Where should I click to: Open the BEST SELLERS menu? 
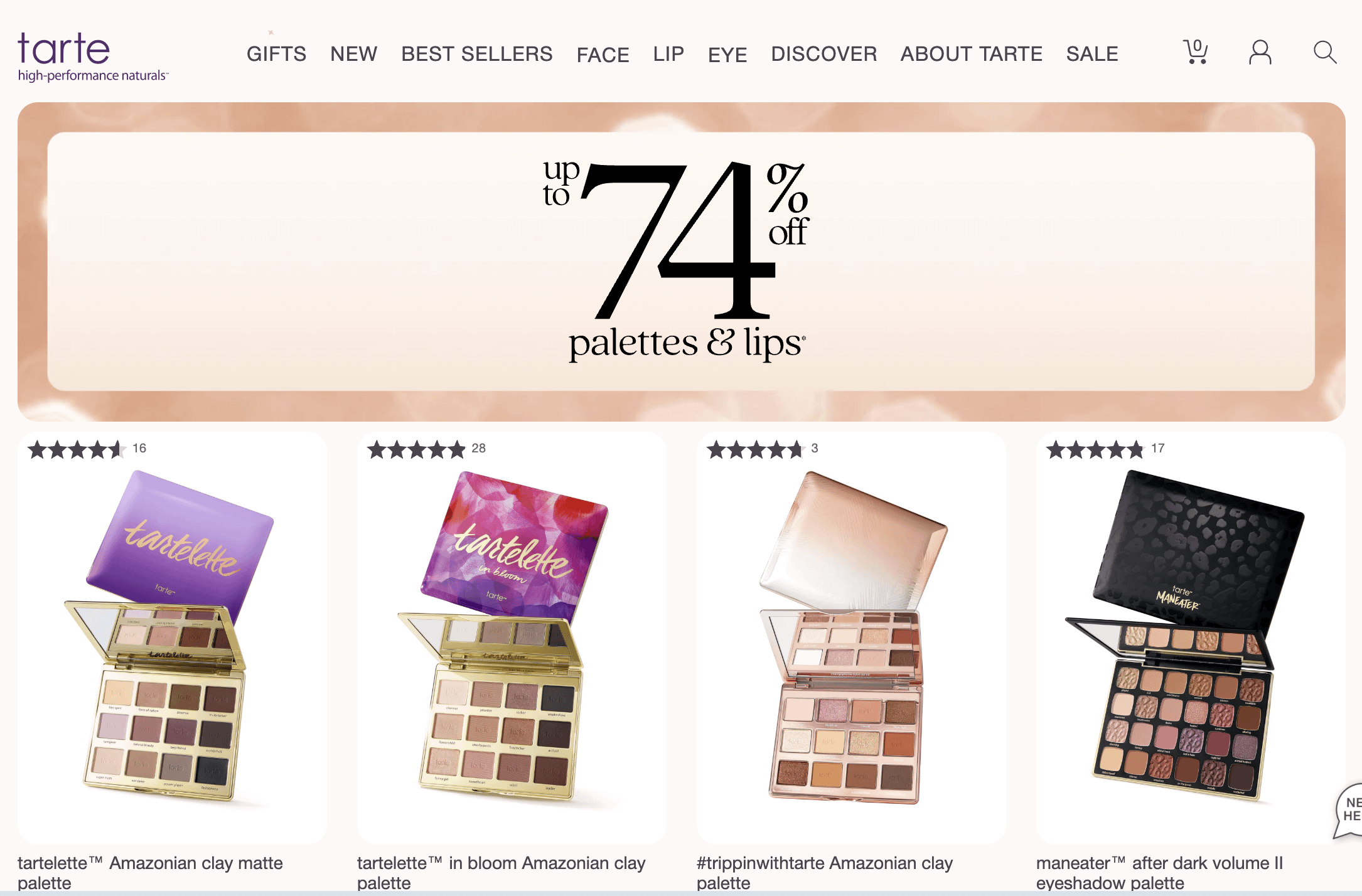click(477, 54)
